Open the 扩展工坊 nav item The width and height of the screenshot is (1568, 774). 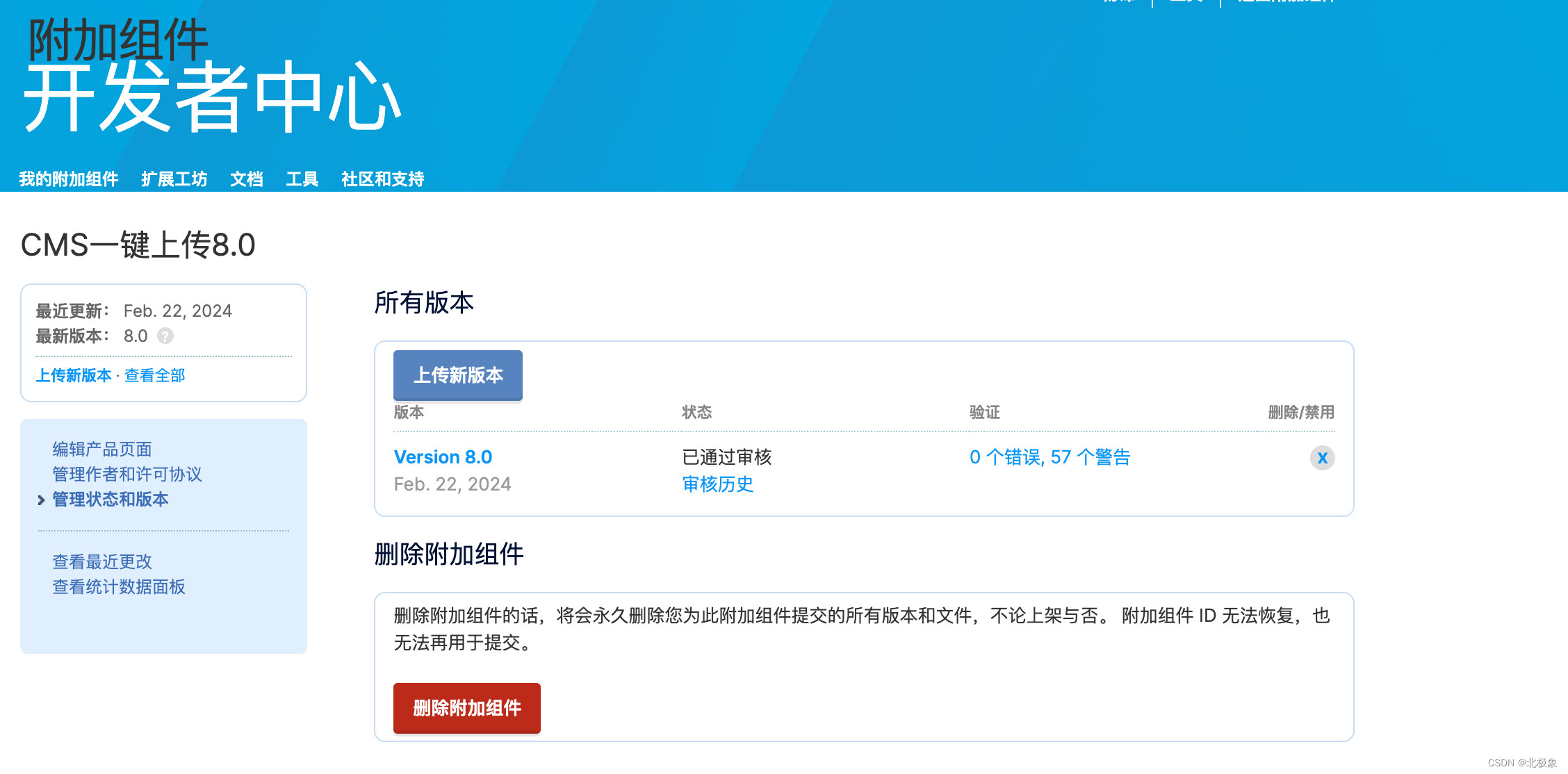[174, 179]
